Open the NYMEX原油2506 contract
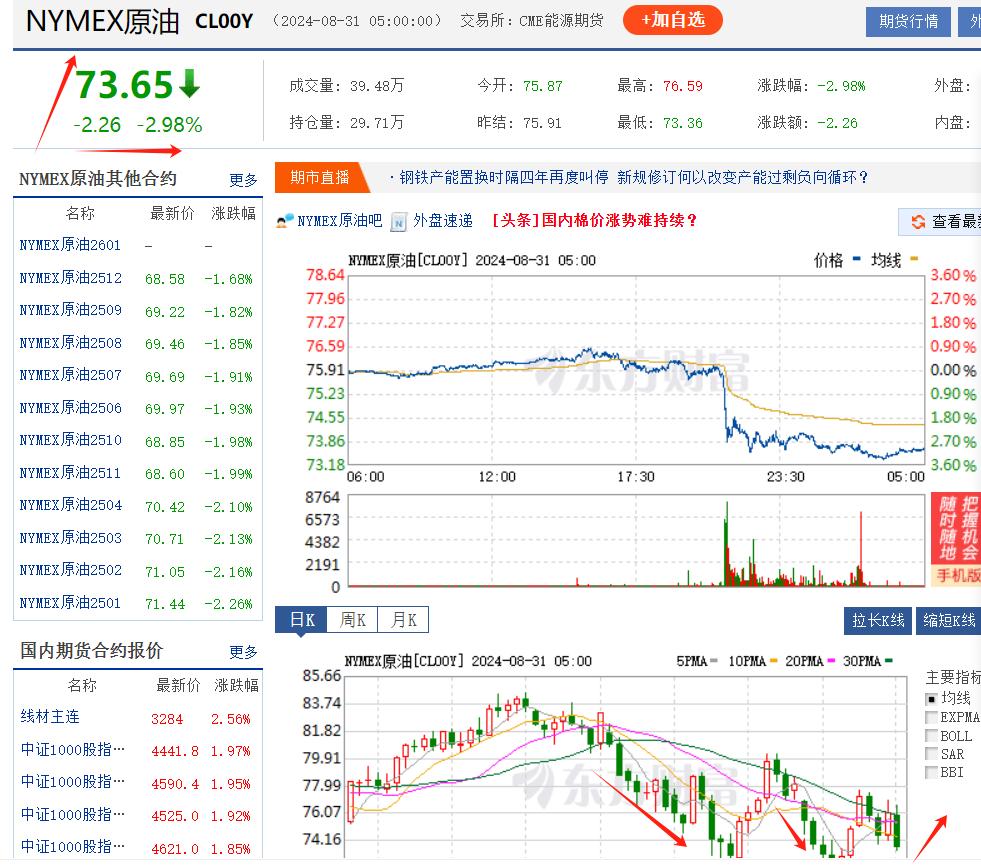 tap(70, 408)
